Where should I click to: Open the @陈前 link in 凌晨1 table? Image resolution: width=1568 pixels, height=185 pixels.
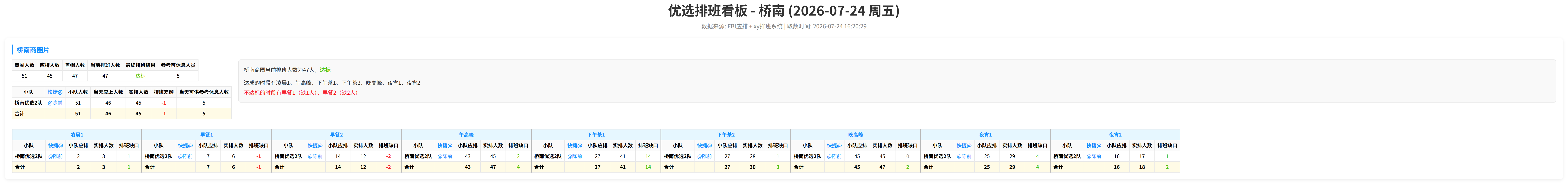pyautogui.click(x=55, y=156)
